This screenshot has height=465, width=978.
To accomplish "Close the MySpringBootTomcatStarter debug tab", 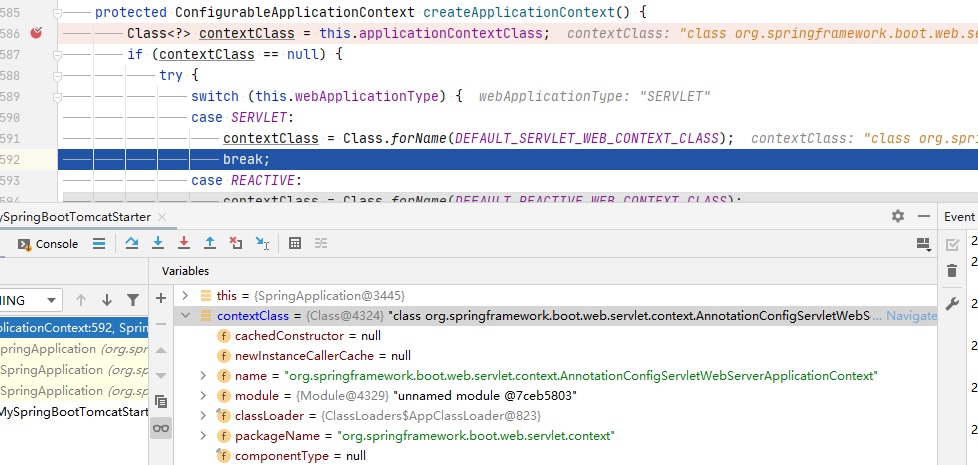I will coord(162,217).
